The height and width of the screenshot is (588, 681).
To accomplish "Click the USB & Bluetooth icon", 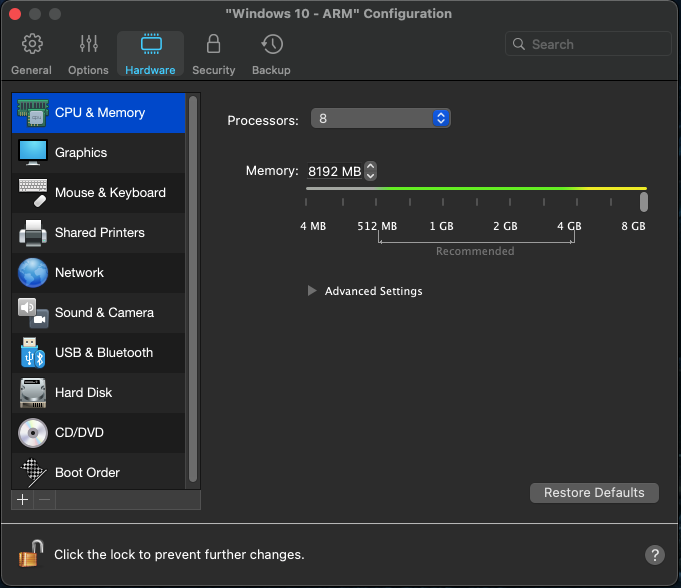I will click(33, 353).
